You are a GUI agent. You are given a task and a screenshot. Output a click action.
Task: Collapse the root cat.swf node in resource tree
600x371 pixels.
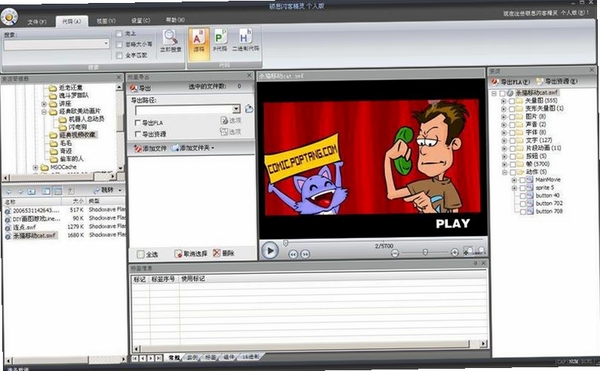[x=494, y=93]
